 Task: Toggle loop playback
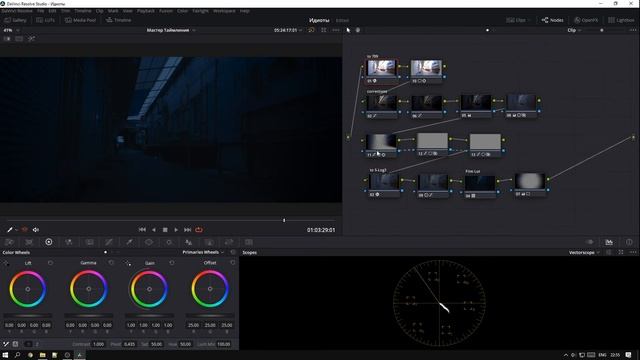pyautogui.click(x=199, y=230)
